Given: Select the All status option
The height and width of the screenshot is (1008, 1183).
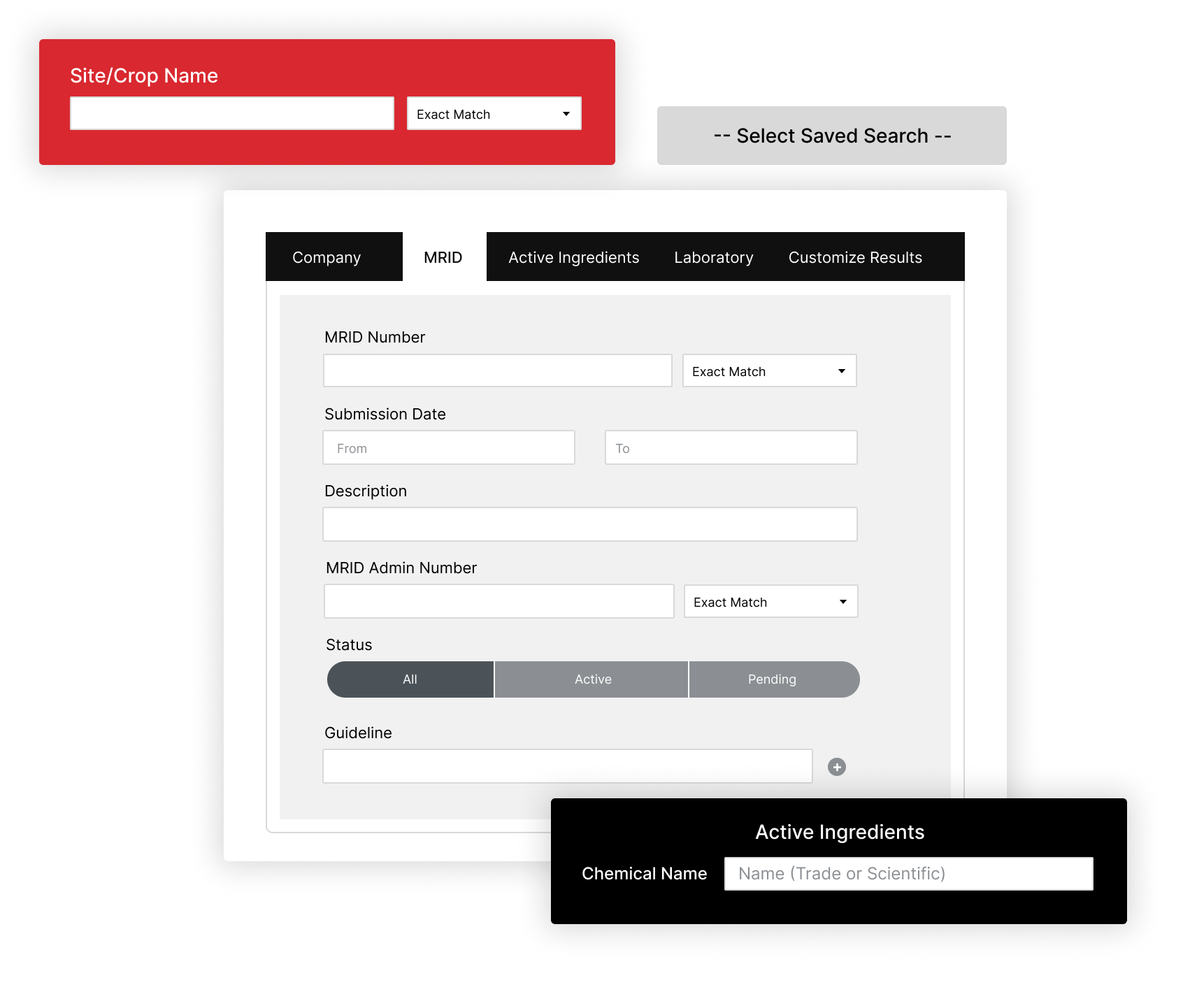Looking at the screenshot, I should (x=410, y=679).
